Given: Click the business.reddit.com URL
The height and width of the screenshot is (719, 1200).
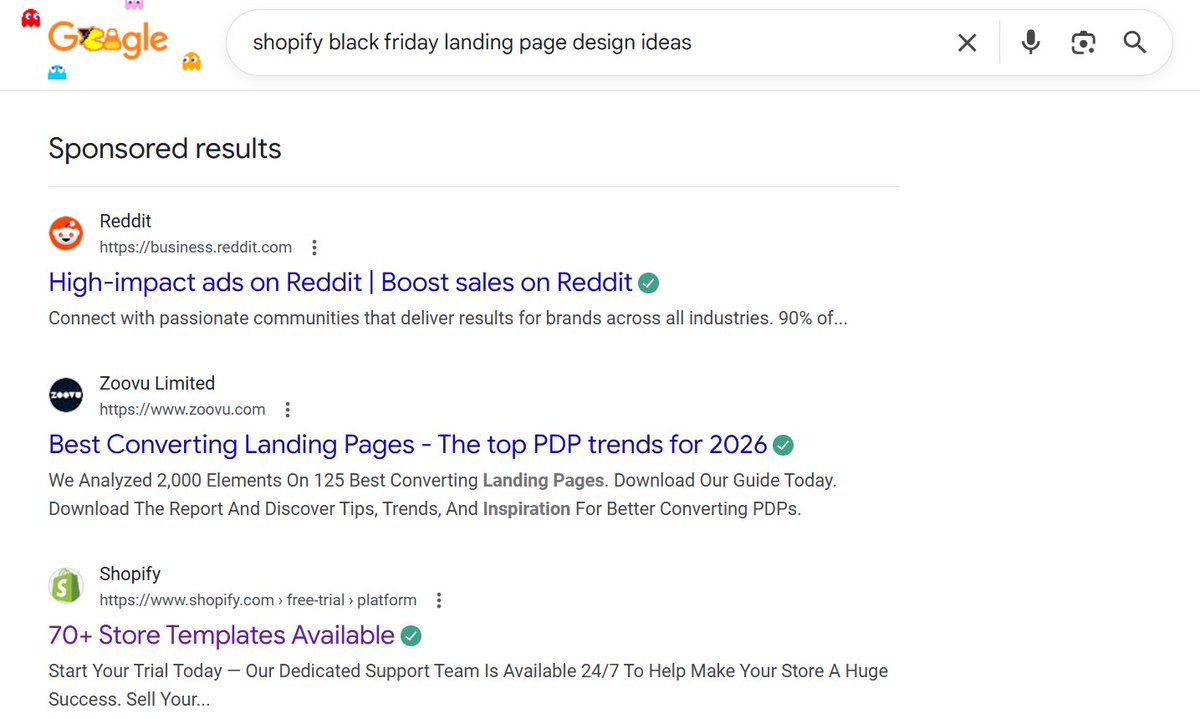Looking at the screenshot, I should 196,247.
